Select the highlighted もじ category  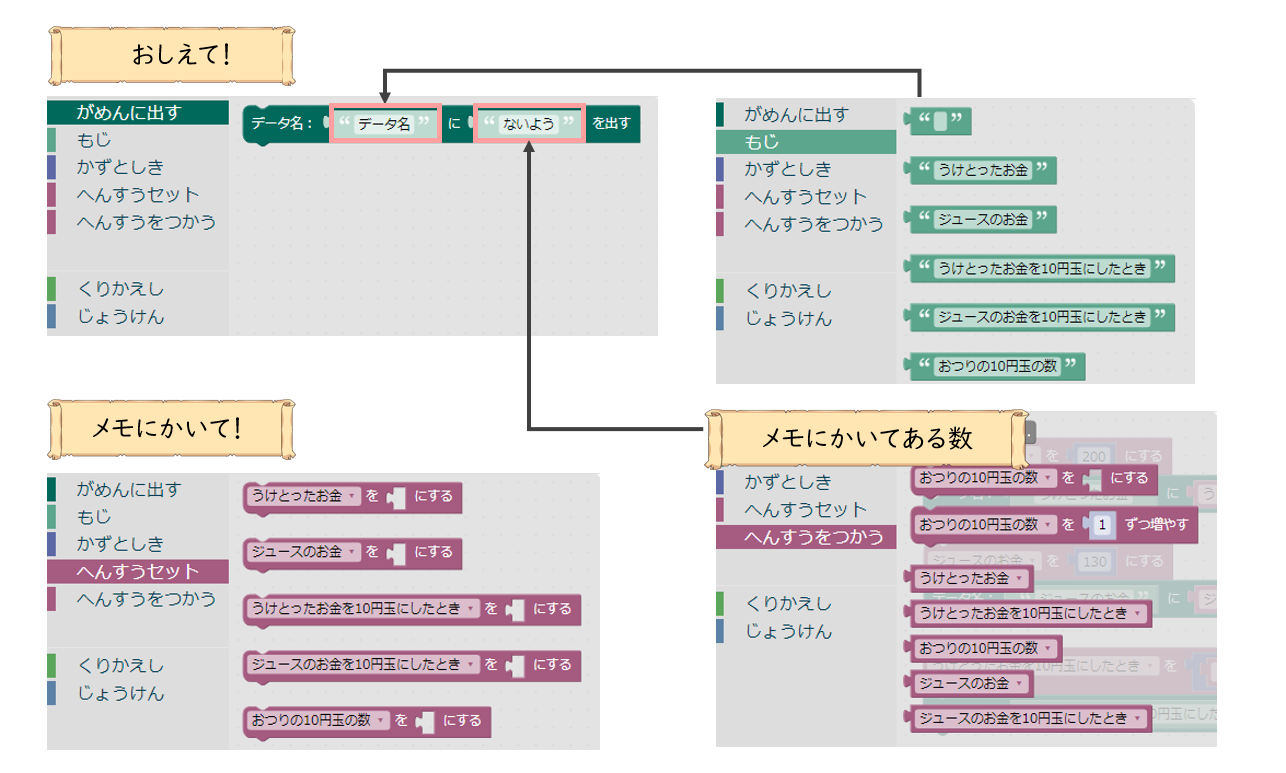point(805,142)
